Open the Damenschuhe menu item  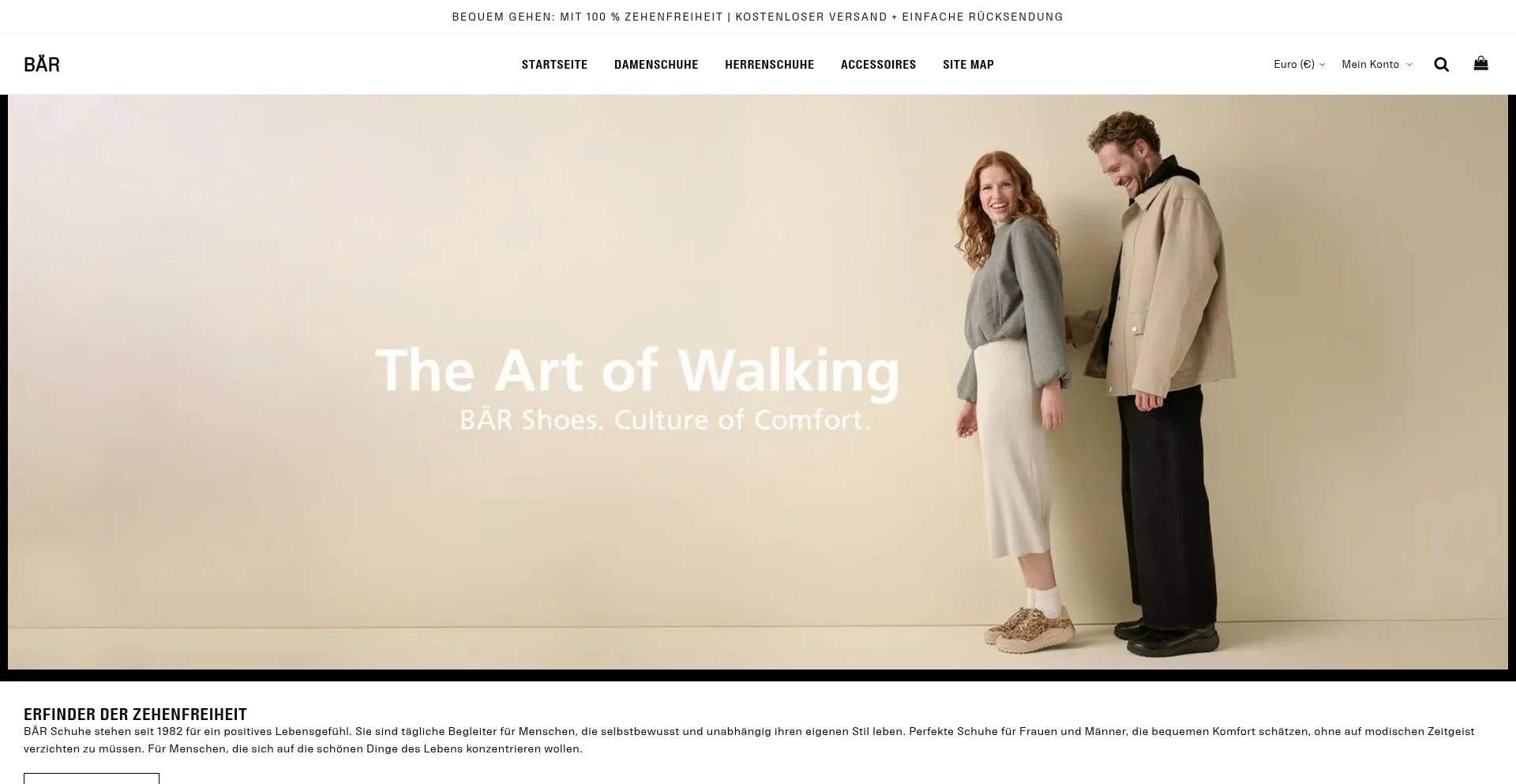656,65
